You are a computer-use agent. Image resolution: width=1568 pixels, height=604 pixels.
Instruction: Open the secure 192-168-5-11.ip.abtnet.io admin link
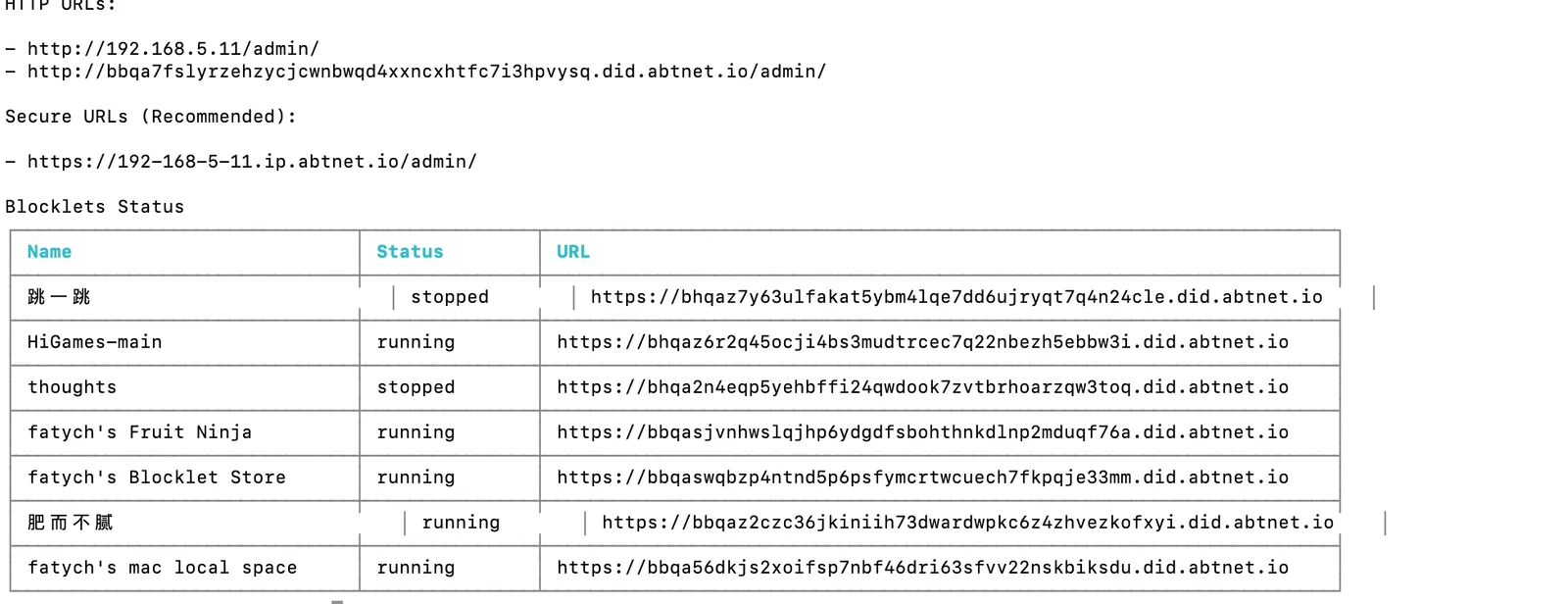(x=252, y=162)
